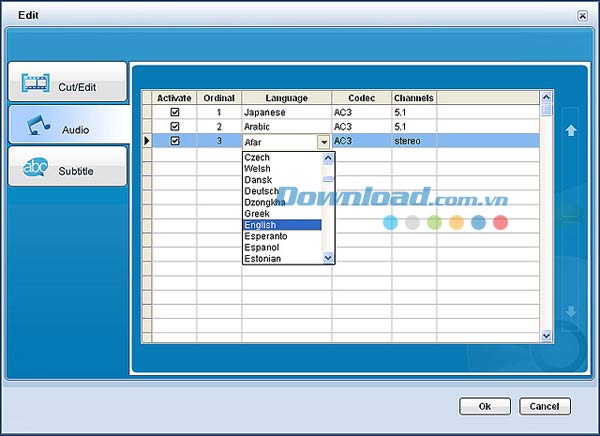Switch to the Audio tab
Image resolution: width=600 pixels, height=436 pixels.
click(x=69, y=125)
